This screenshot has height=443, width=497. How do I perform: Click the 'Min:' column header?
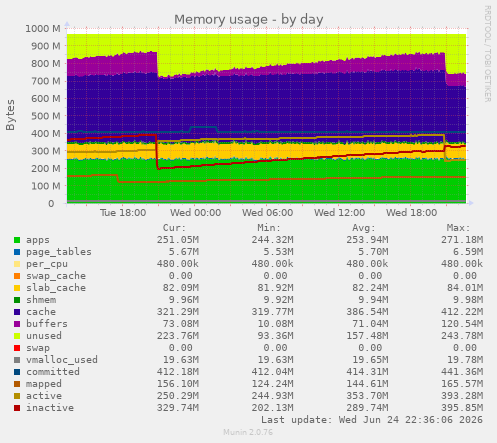pyautogui.click(x=269, y=228)
